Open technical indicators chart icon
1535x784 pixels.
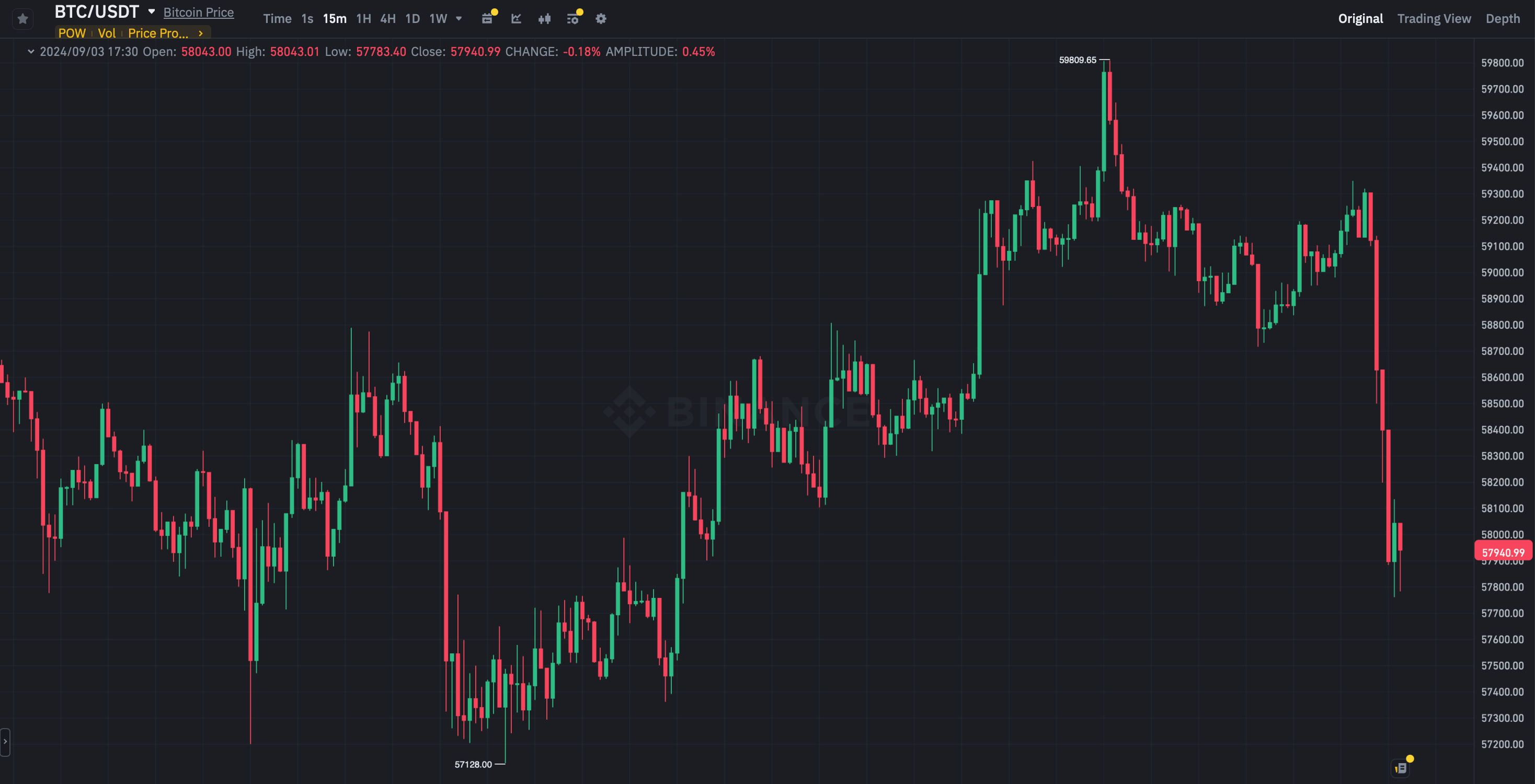(516, 18)
